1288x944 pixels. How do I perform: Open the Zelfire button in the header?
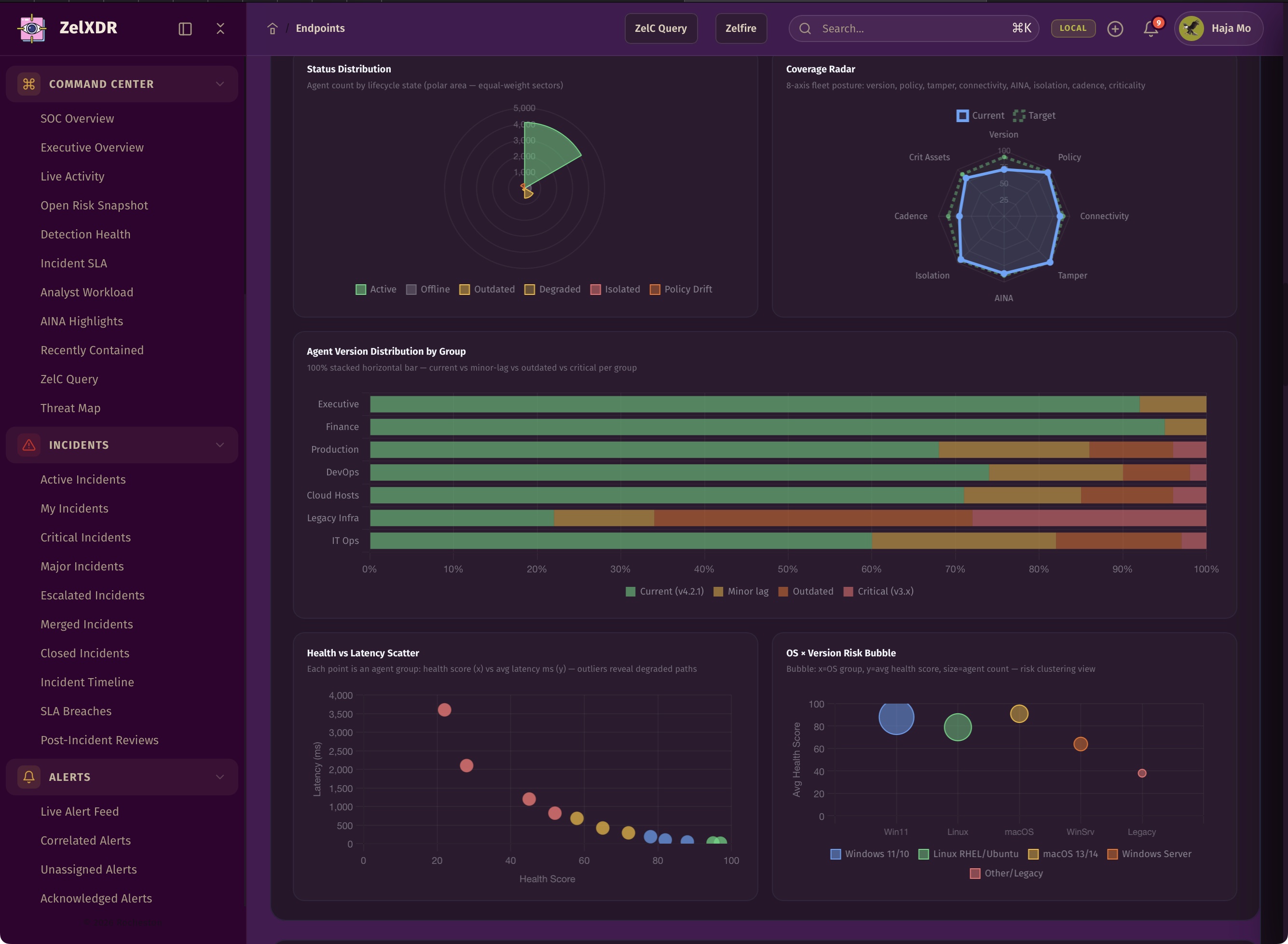[741, 28]
